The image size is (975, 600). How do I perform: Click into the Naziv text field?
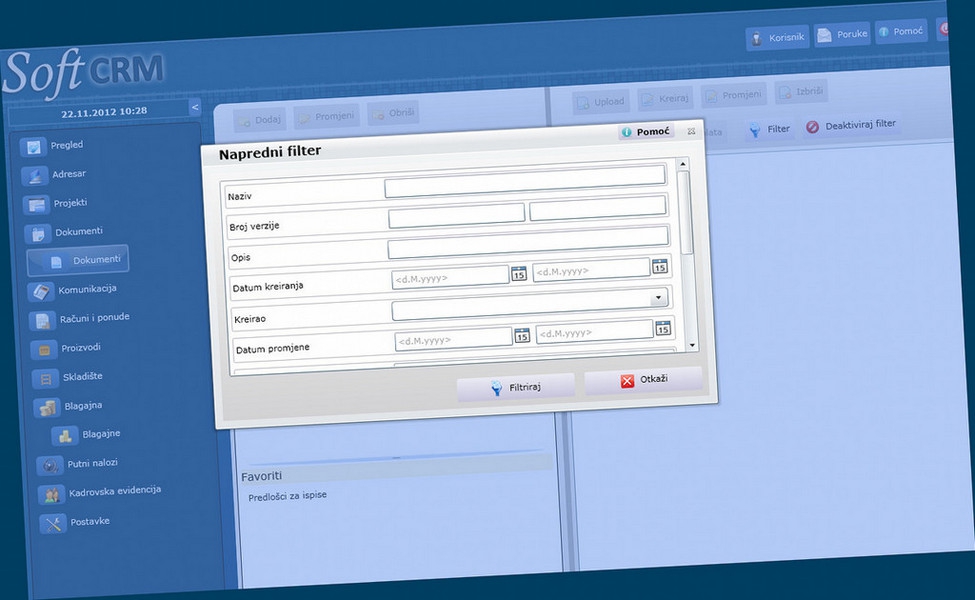click(524, 177)
